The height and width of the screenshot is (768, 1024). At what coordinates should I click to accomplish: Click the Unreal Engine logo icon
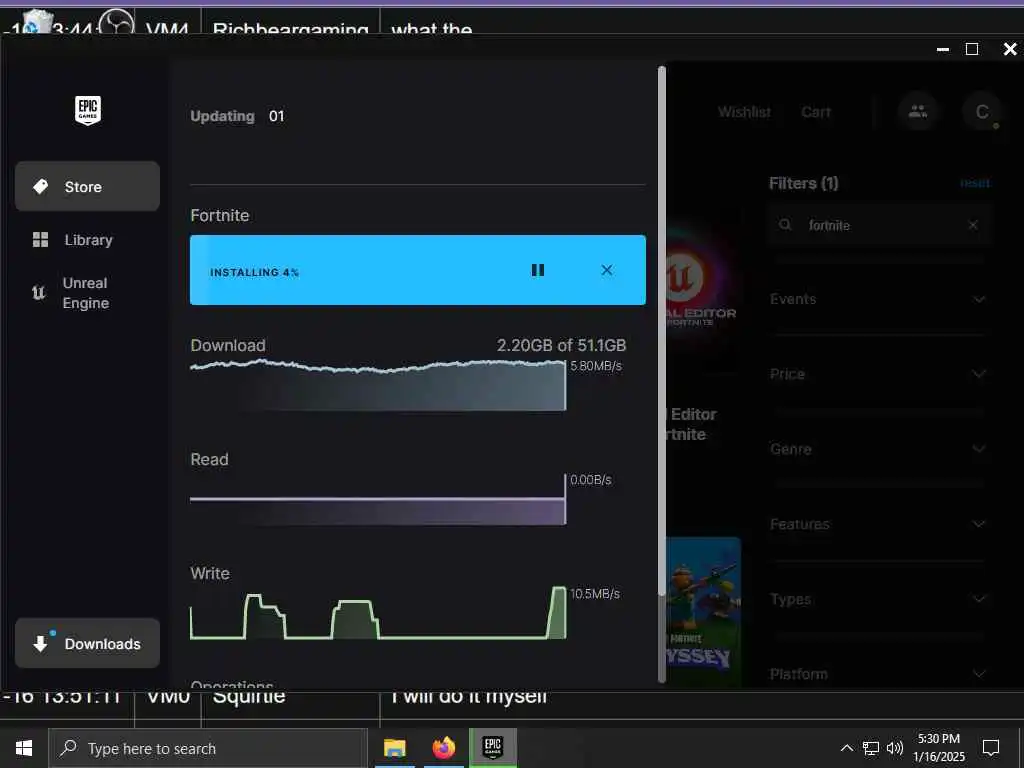click(x=39, y=293)
